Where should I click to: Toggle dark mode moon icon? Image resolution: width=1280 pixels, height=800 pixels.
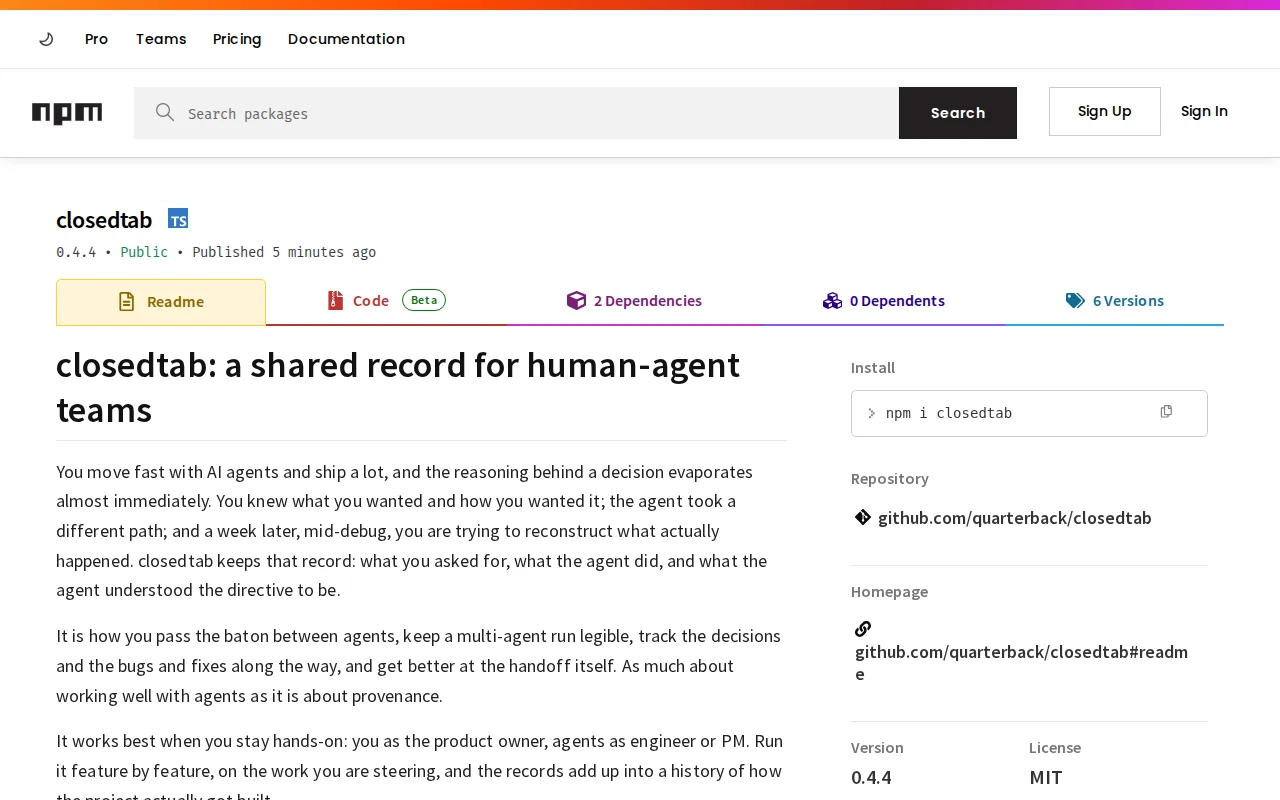(46, 39)
